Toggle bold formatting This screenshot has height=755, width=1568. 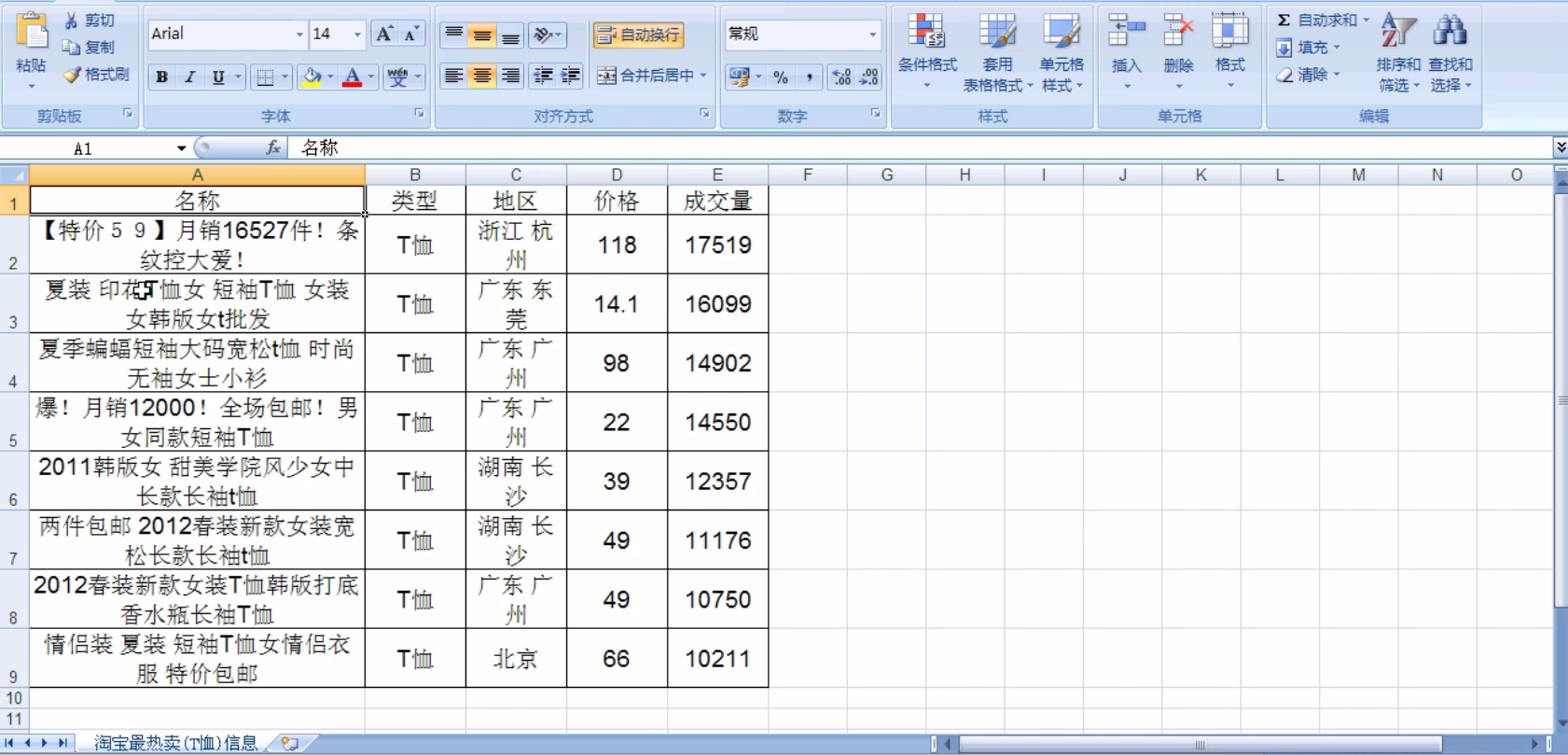(162, 77)
